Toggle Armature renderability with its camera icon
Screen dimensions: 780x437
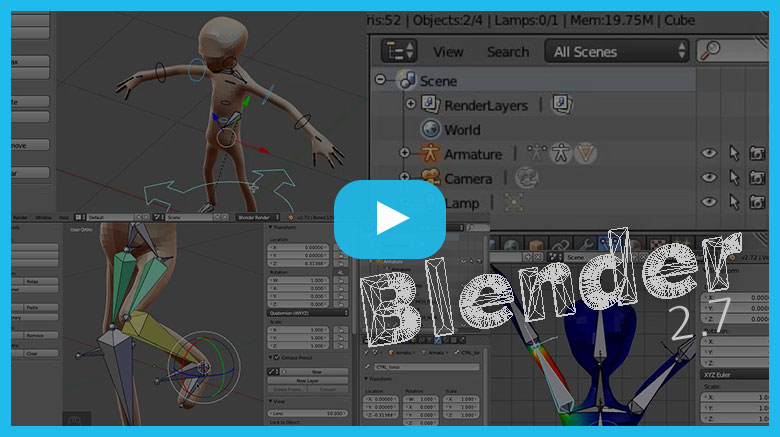click(757, 153)
